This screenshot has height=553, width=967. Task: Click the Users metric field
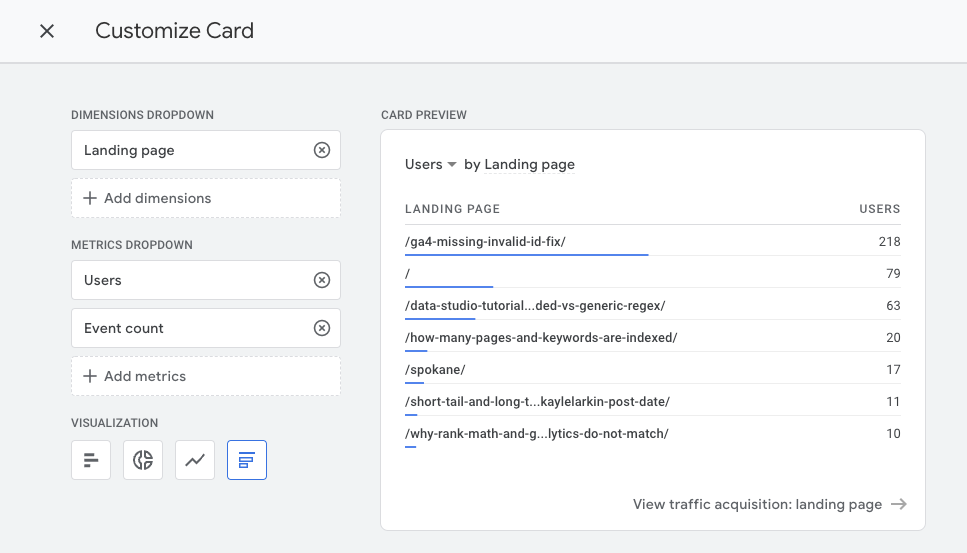(x=190, y=280)
